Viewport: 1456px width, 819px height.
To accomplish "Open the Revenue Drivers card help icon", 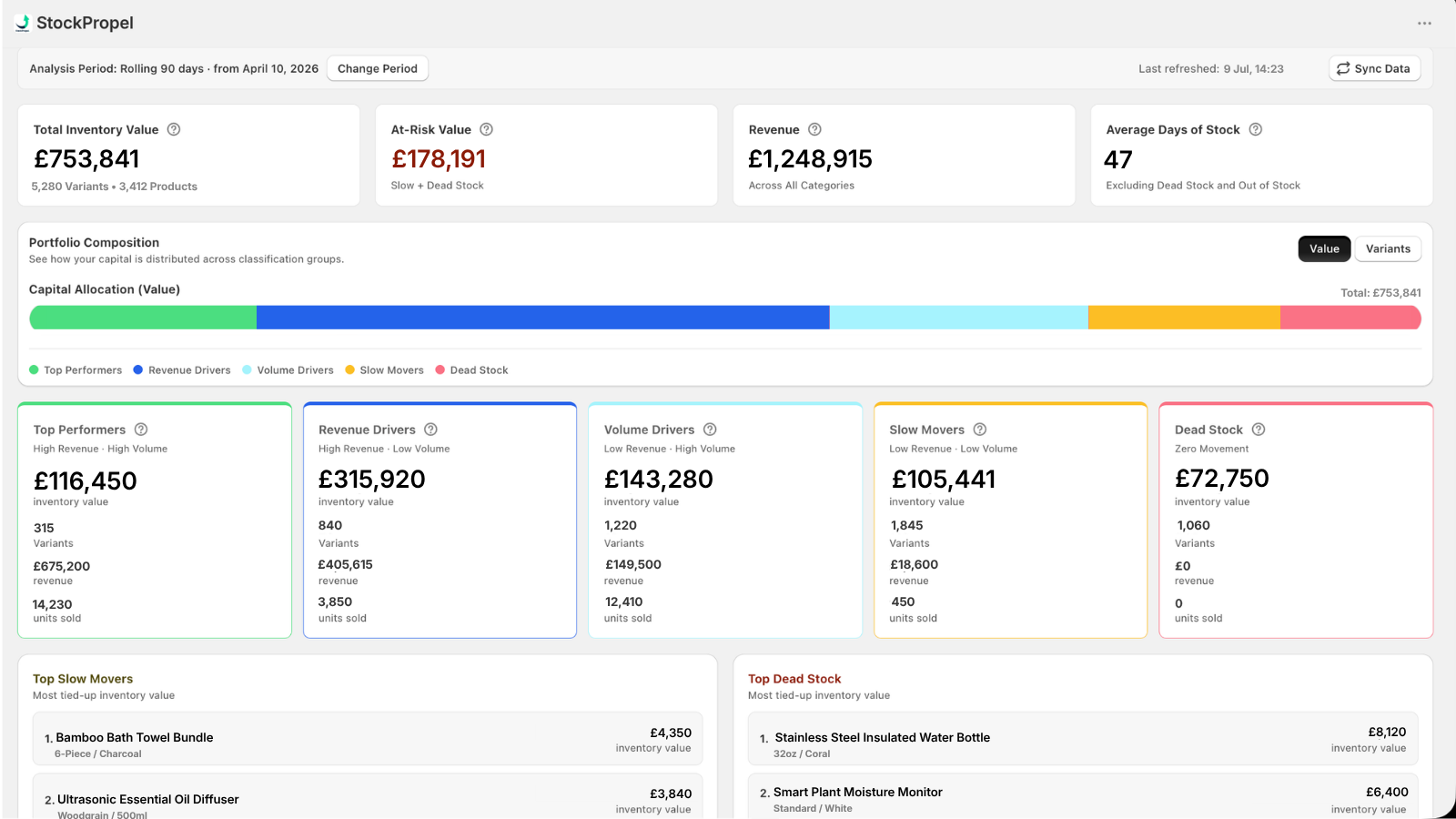I will (431, 430).
